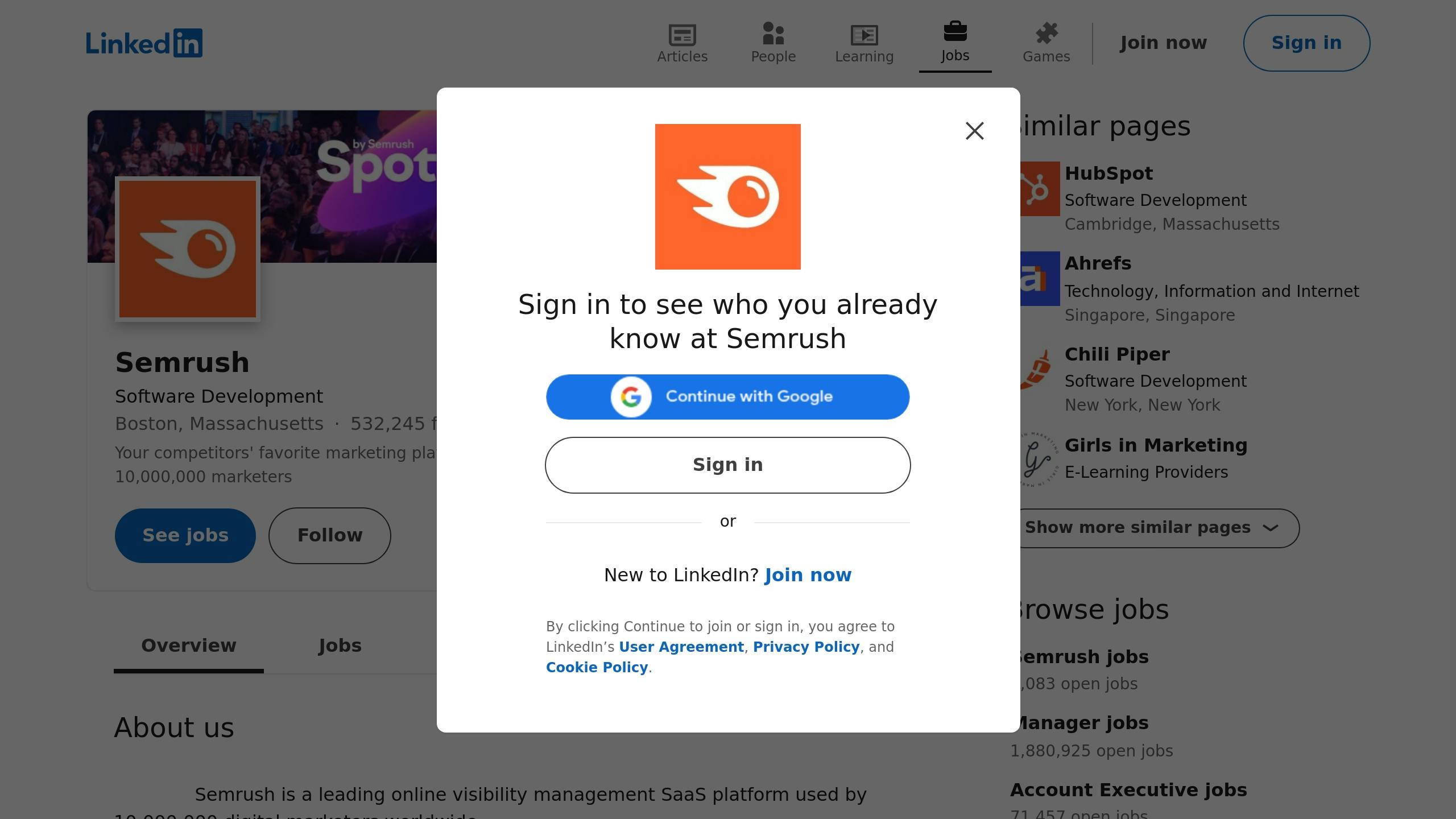Open the Chili Piper similar page

1117,355
